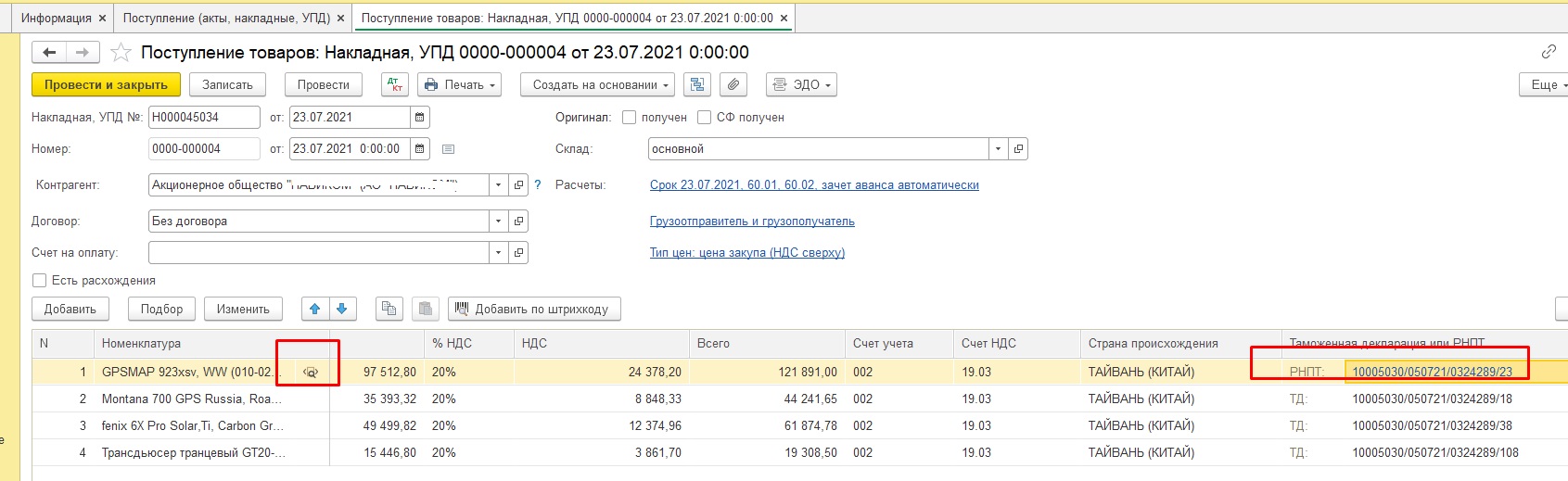Expand the Склад dropdown arrow
This screenshot has height=481, width=1568.
point(998,149)
